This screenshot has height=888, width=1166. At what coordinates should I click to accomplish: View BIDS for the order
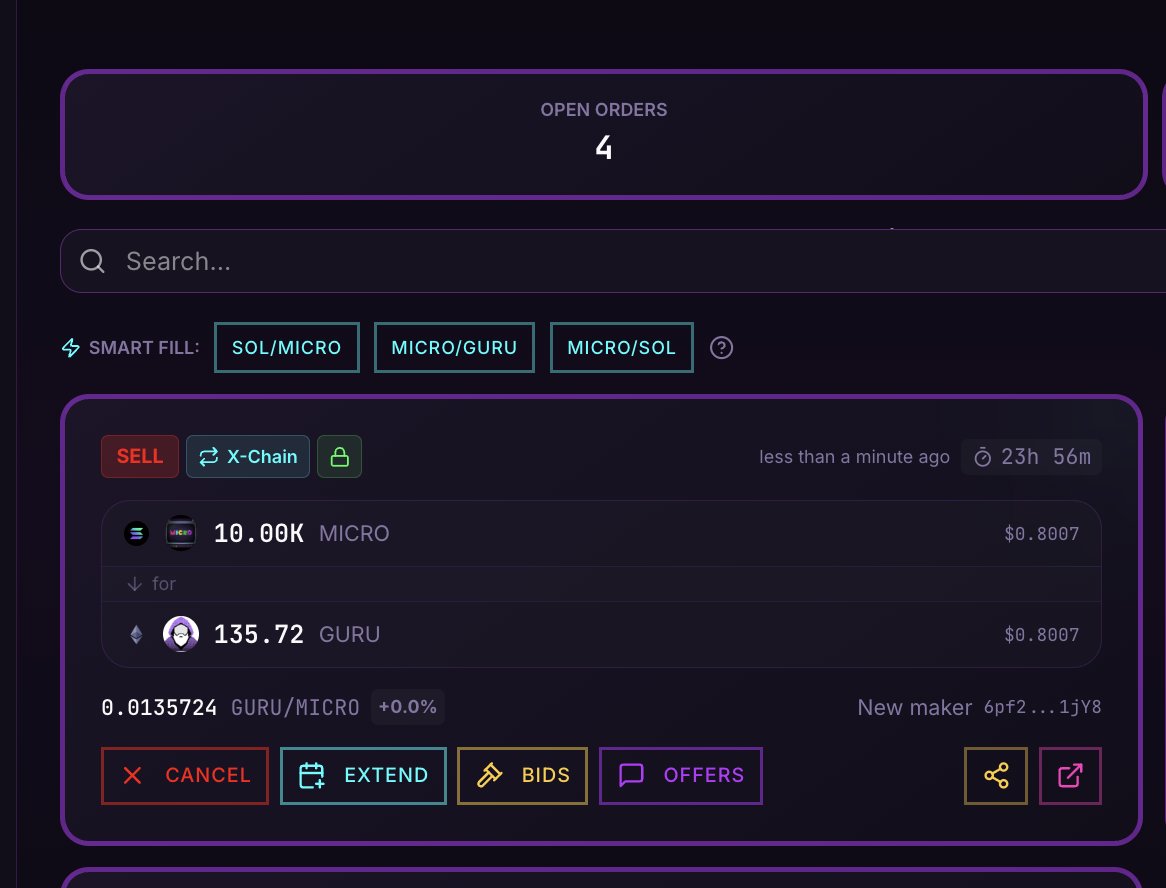point(523,776)
